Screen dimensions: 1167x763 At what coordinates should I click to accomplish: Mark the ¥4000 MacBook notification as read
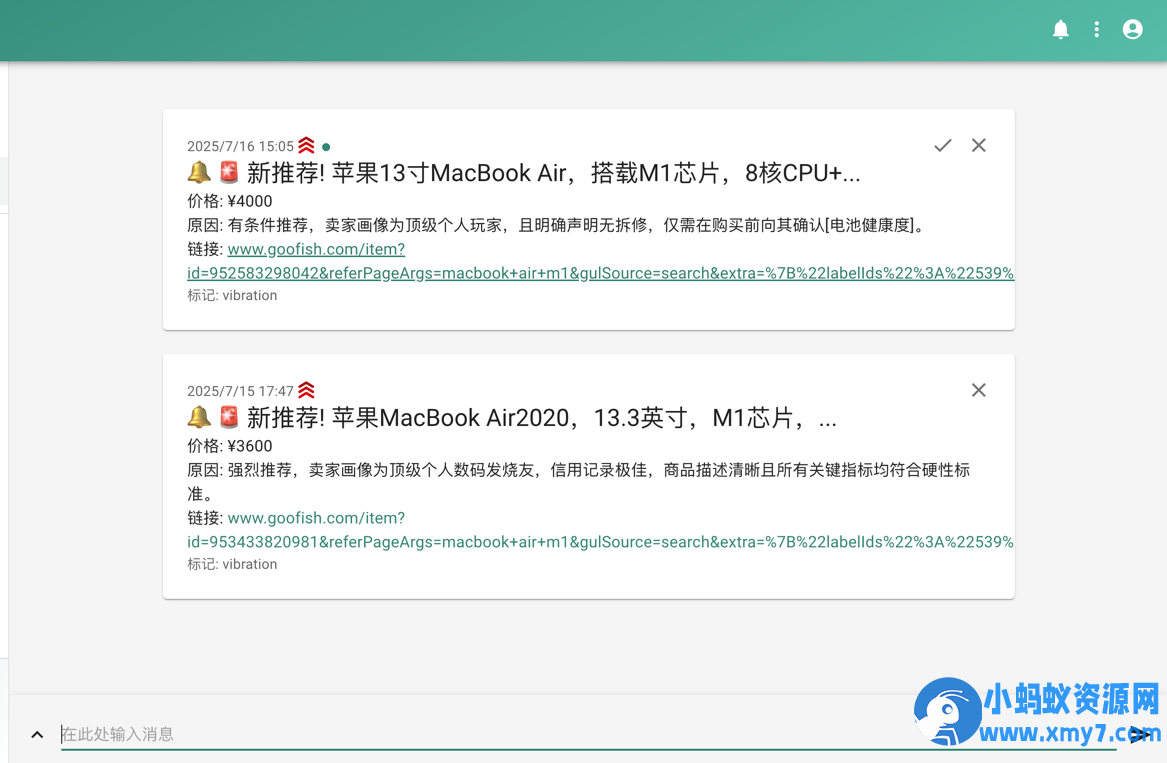coord(943,145)
